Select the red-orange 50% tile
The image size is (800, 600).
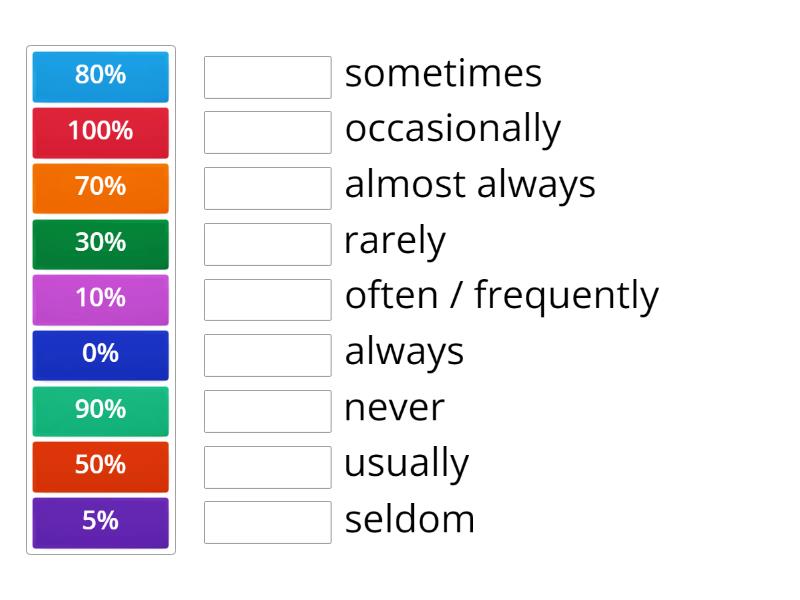tap(100, 466)
